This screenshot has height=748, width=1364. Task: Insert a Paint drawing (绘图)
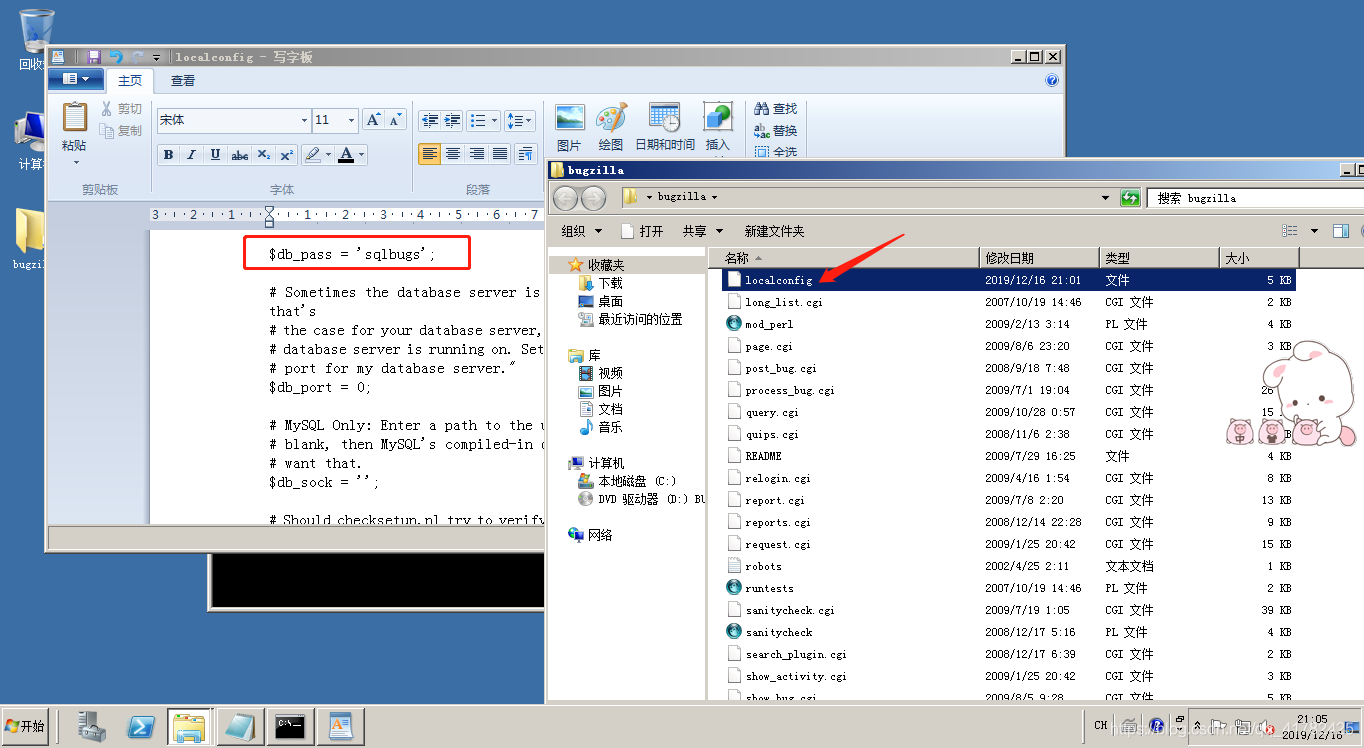click(x=611, y=128)
